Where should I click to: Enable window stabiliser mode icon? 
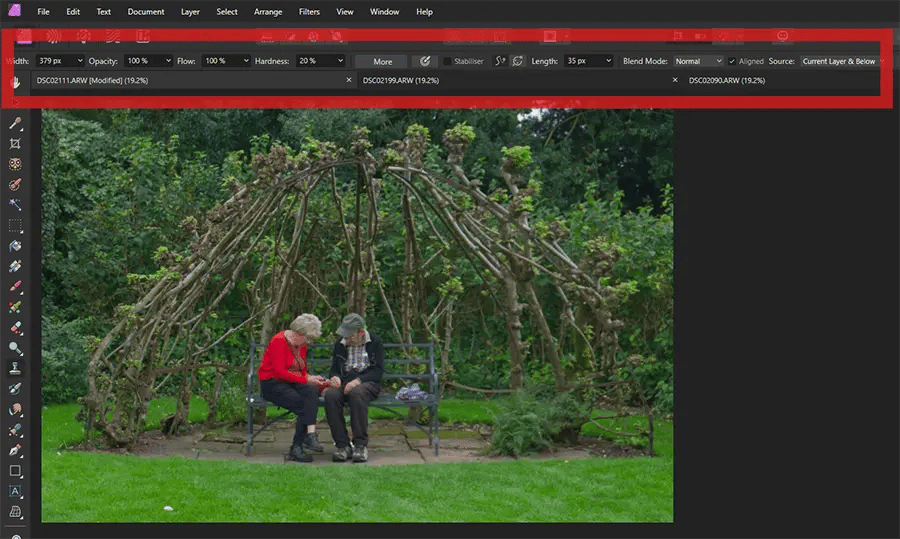click(518, 61)
